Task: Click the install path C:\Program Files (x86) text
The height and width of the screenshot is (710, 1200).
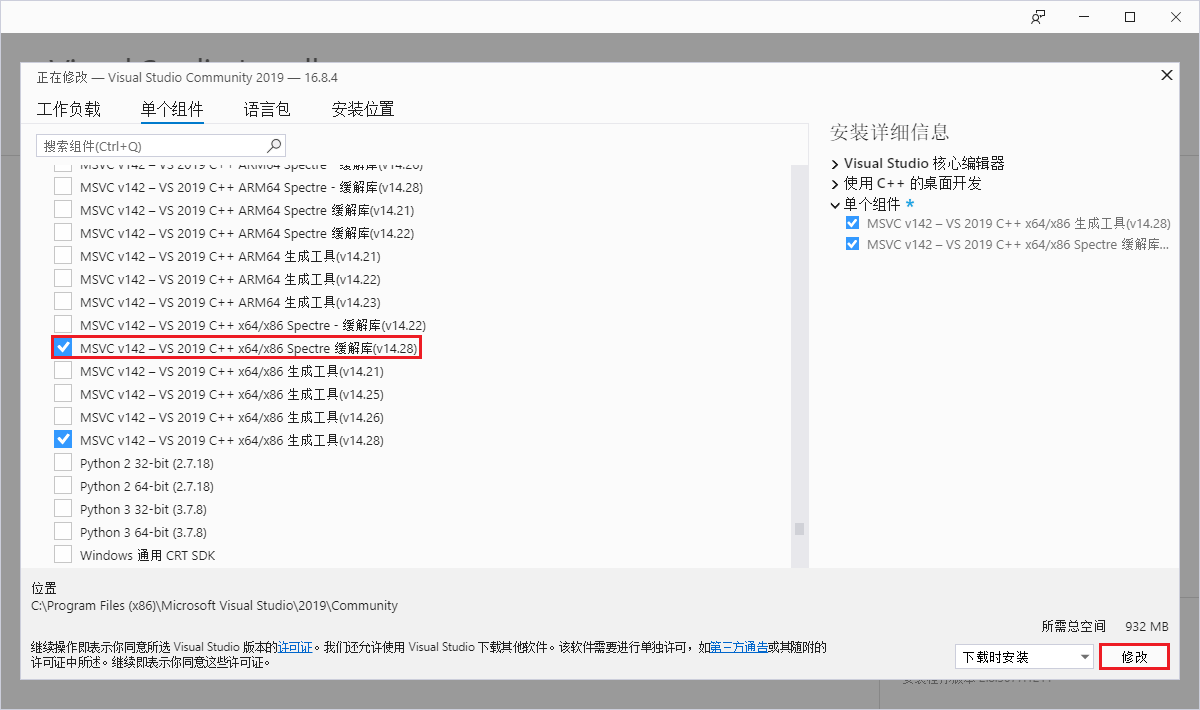Action: pos(214,606)
